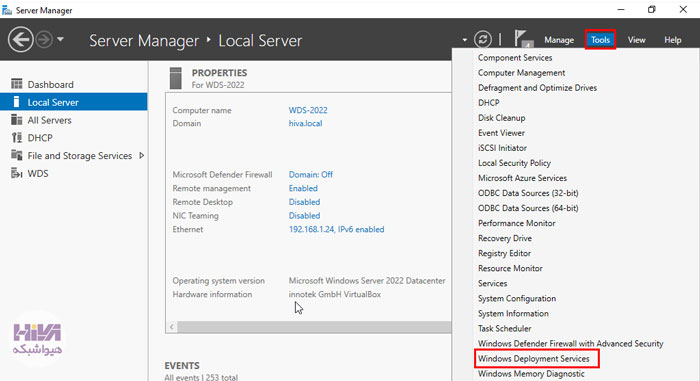Click Remote management Enabled link

[x=303, y=188]
